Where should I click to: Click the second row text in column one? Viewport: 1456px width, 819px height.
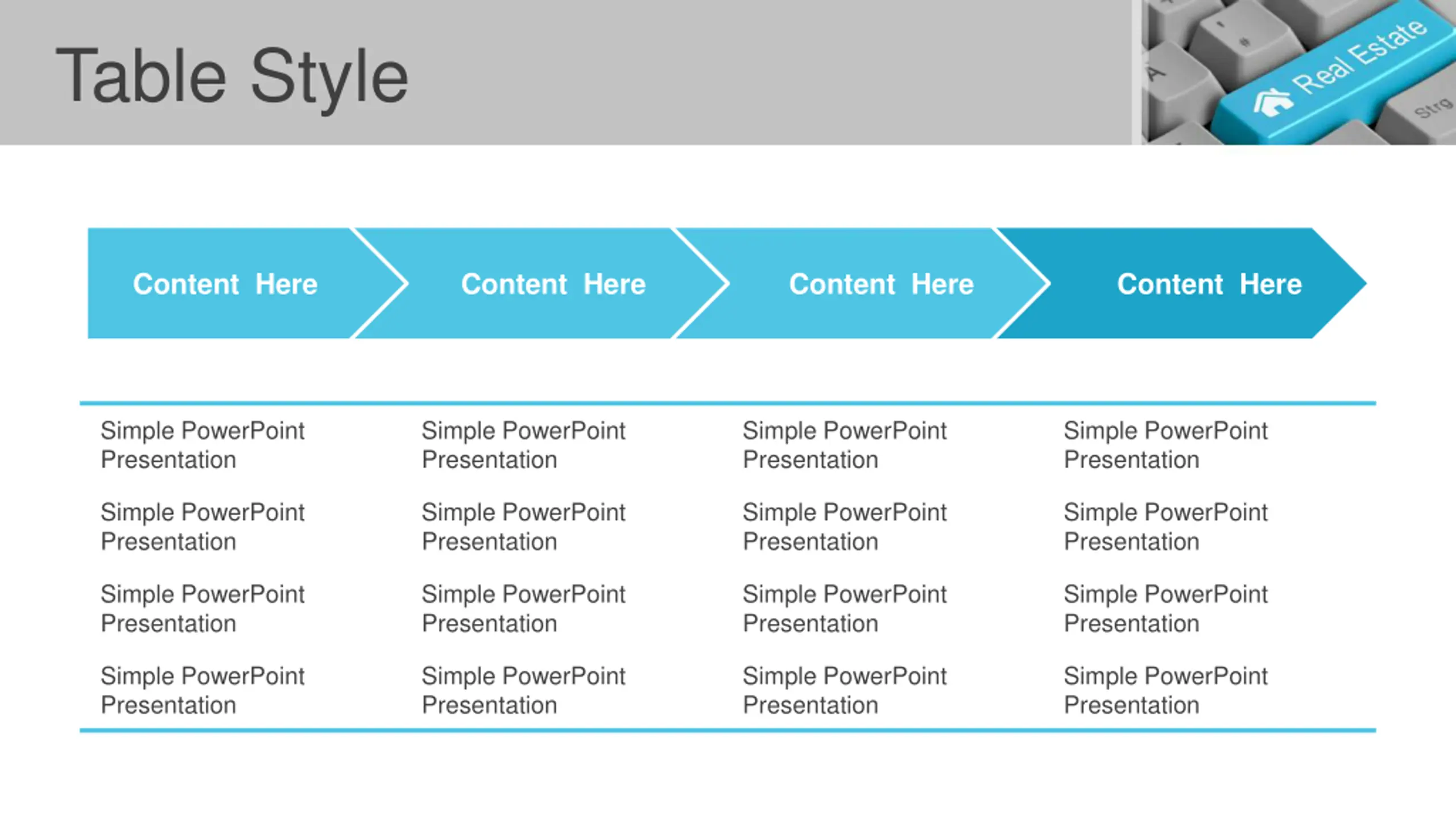point(202,527)
